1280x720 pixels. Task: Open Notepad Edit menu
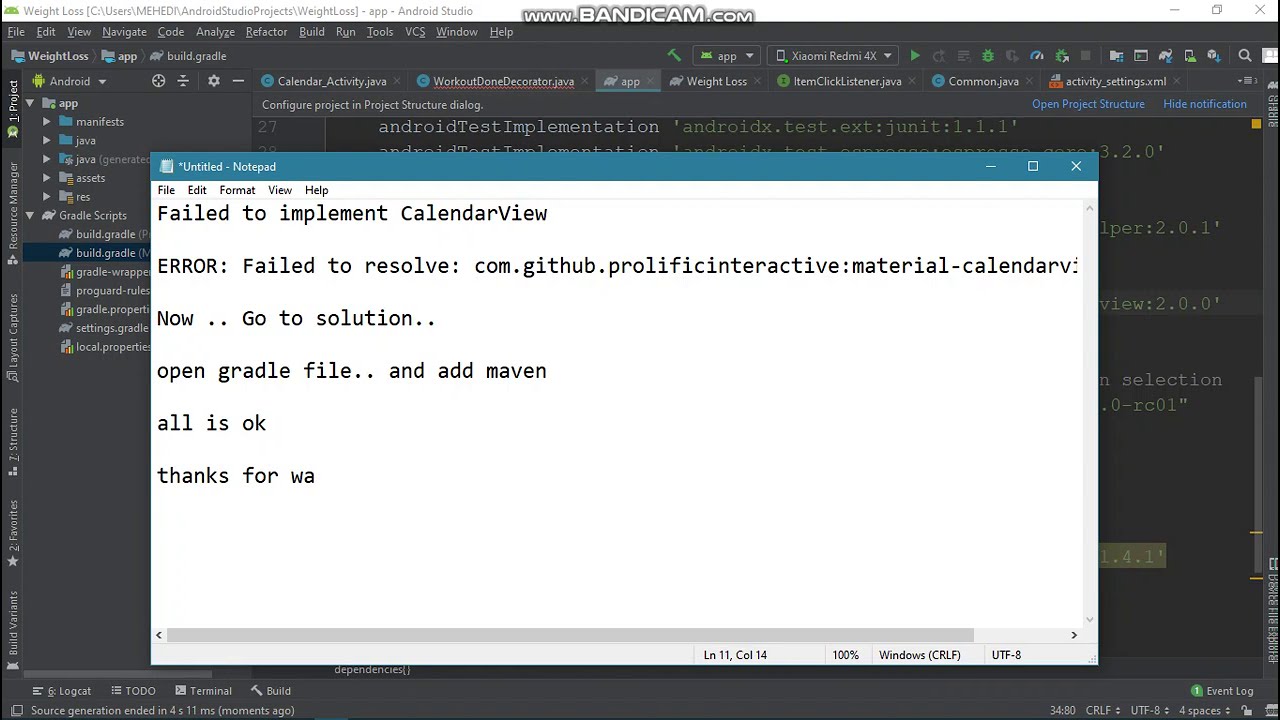tap(197, 190)
